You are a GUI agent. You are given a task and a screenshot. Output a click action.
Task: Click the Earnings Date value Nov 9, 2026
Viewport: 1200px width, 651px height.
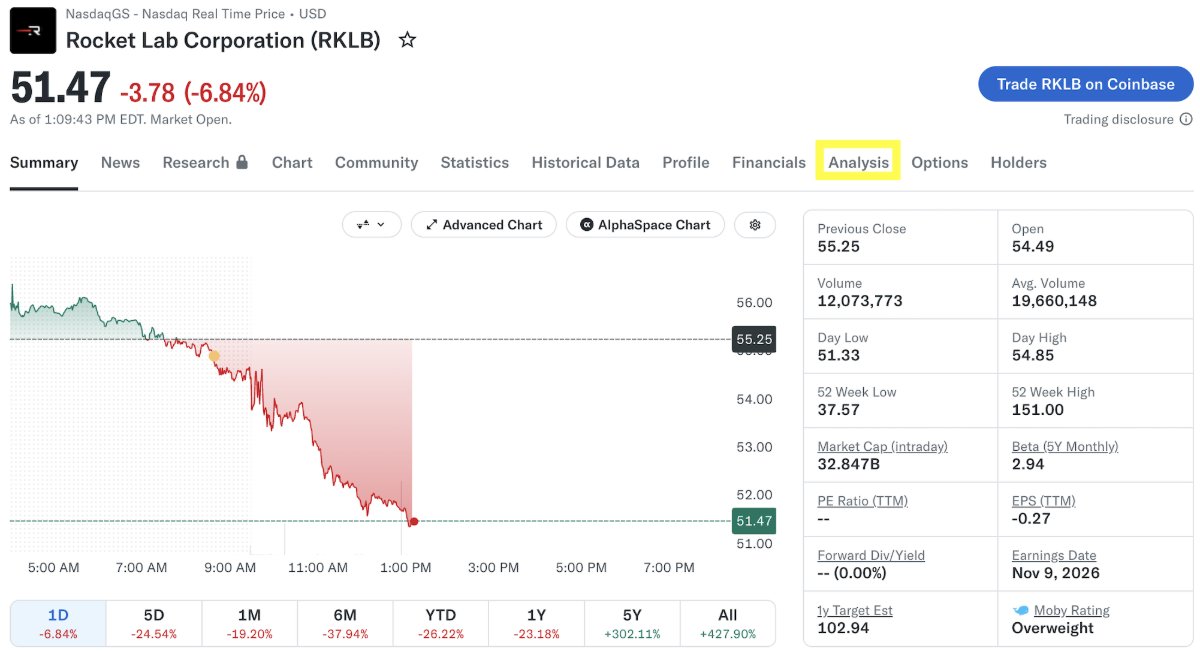(1056, 573)
